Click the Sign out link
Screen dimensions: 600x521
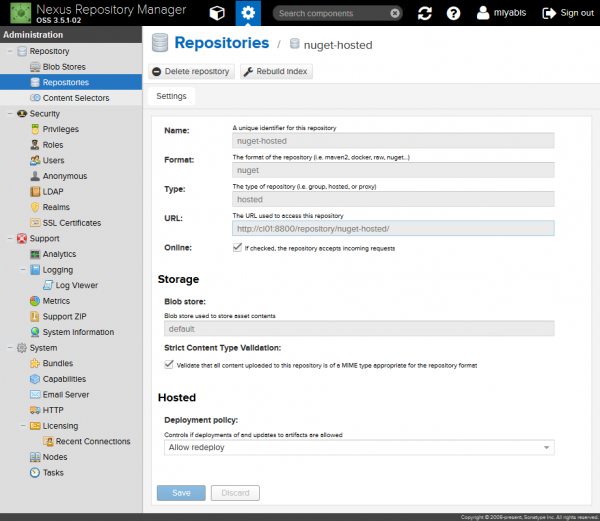(568, 13)
